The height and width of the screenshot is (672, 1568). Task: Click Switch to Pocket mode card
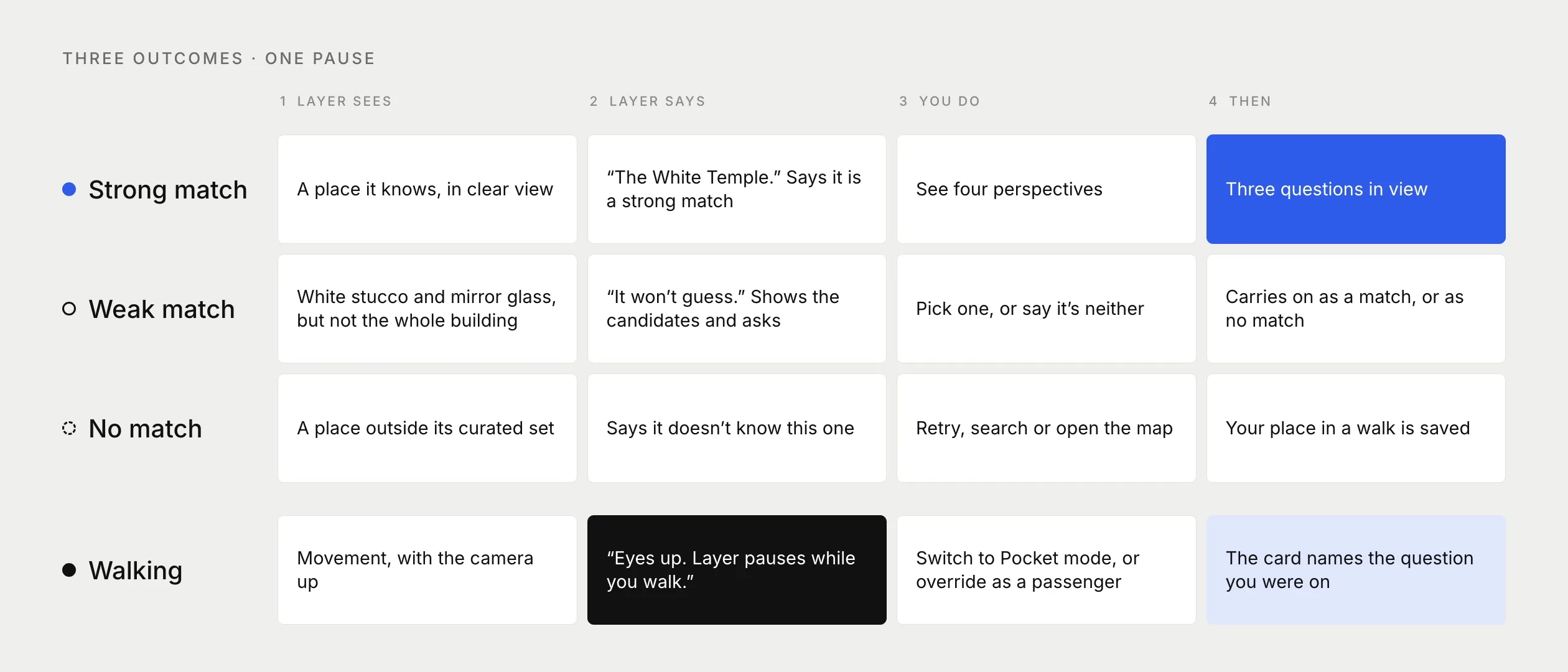[1047, 570]
